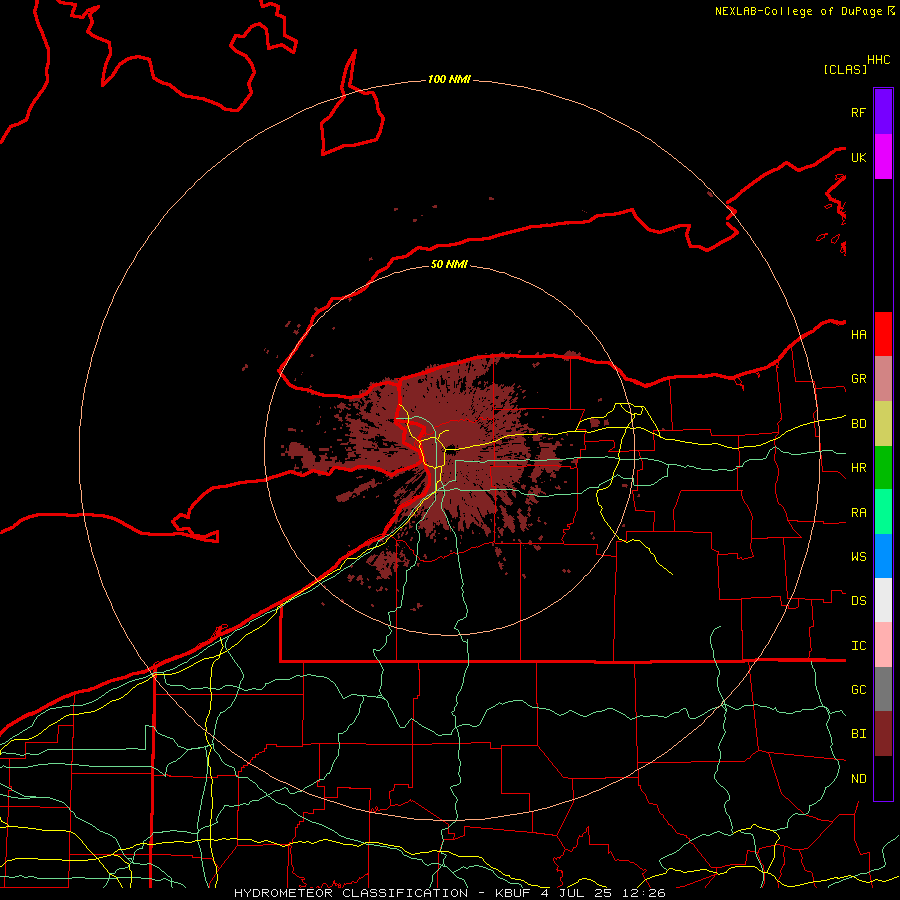This screenshot has height=900, width=900.
Task: Click the NEXLAB-College of DuPage header text
Action: (799, 11)
